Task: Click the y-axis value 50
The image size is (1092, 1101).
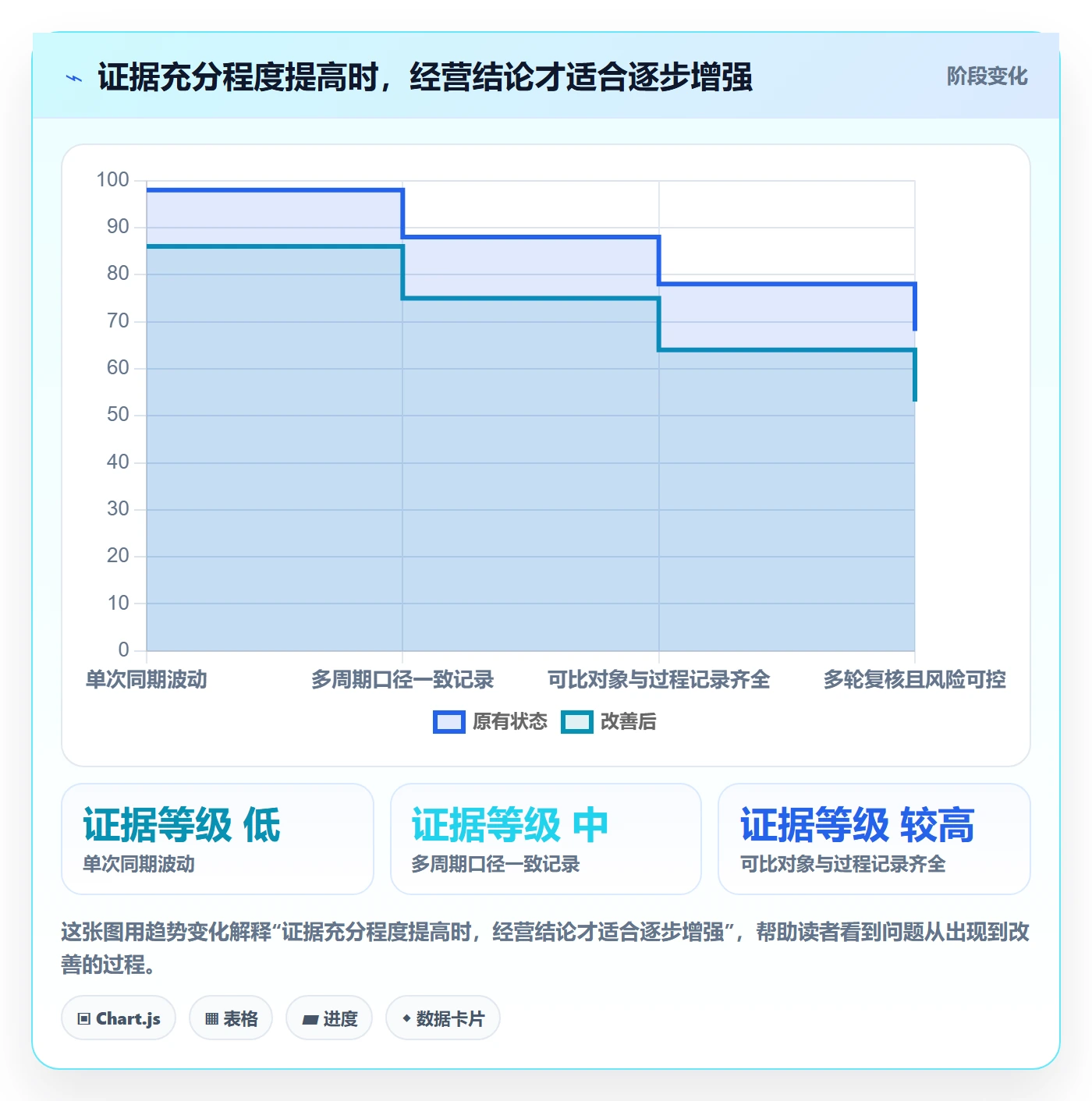Action: point(118,415)
